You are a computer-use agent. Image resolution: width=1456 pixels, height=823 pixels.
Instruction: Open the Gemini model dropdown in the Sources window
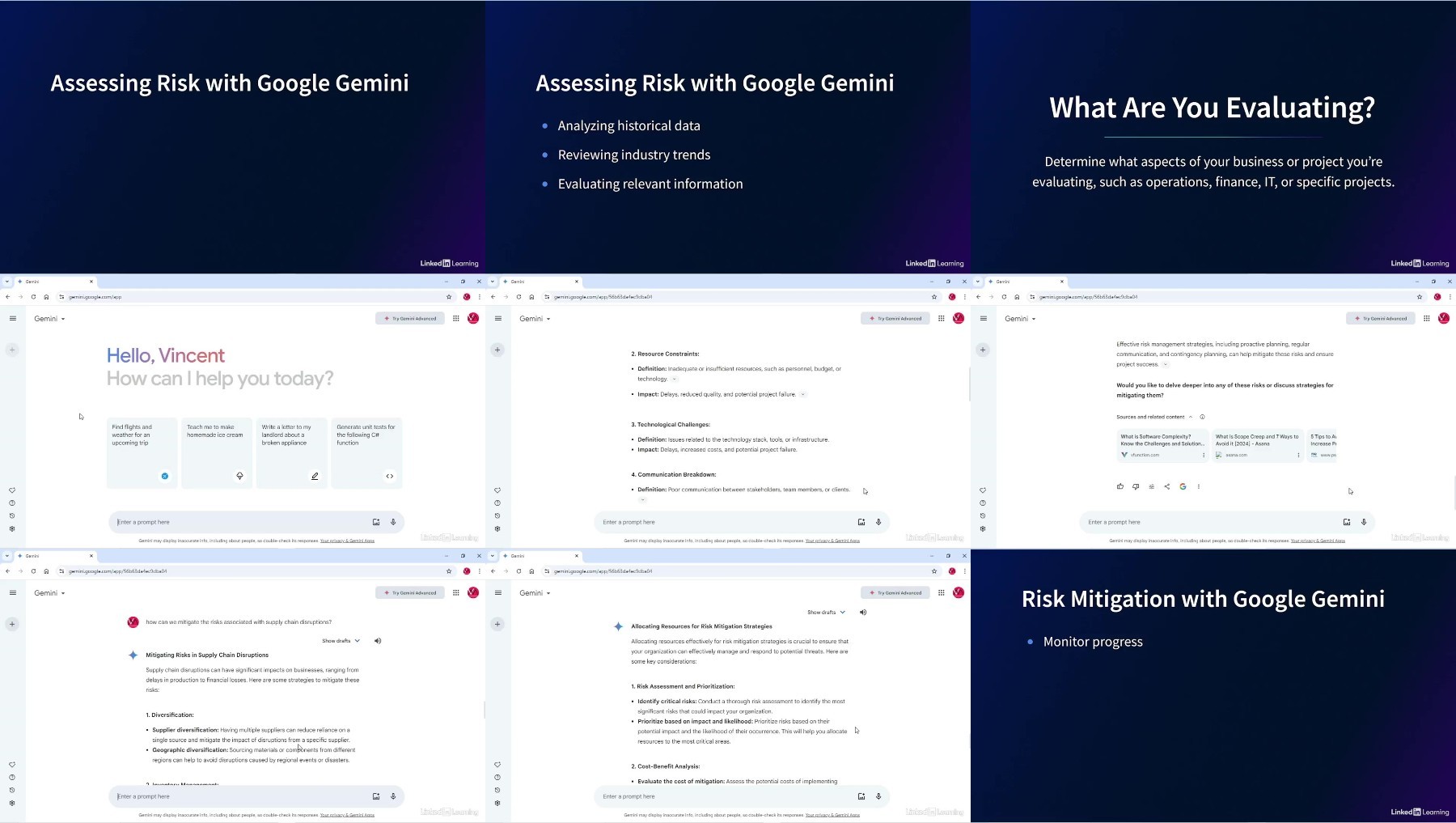pyautogui.click(x=1020, y=319)
